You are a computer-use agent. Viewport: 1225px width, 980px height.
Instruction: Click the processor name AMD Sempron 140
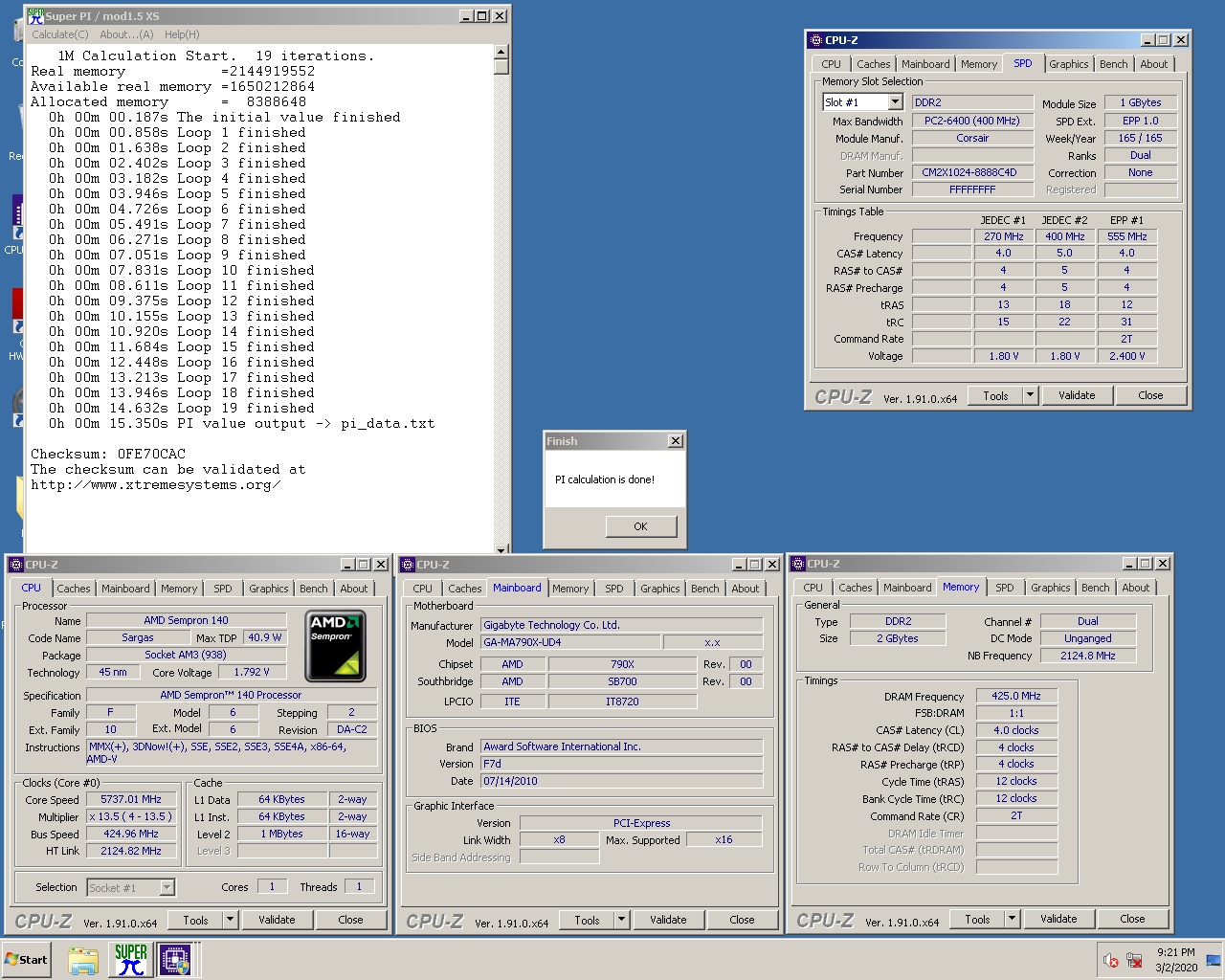(187, 620)
